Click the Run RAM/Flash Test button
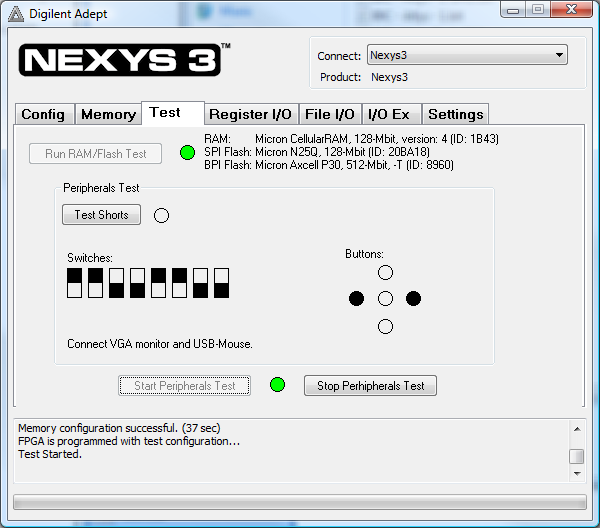Screen dimensions: 600x528 tap(95, 154)
